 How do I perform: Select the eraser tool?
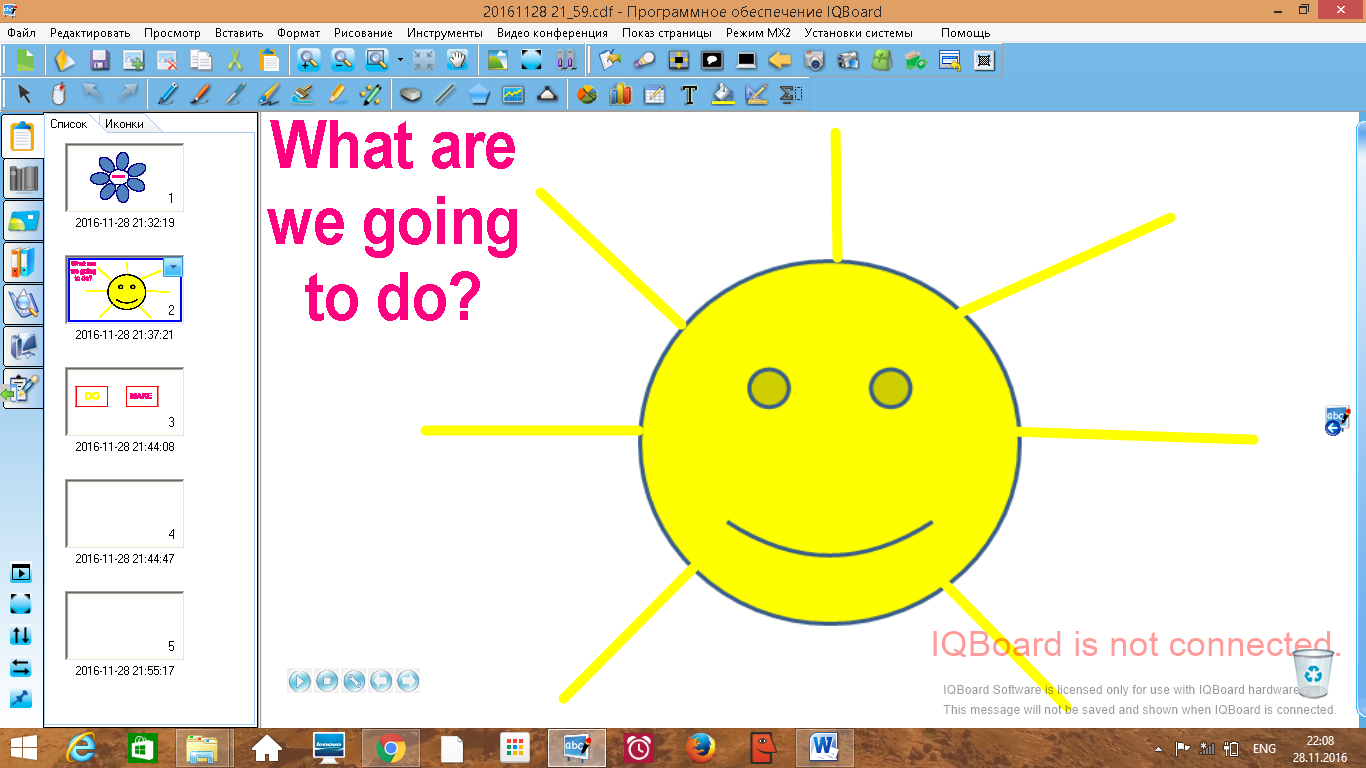(x=411, y=95)
